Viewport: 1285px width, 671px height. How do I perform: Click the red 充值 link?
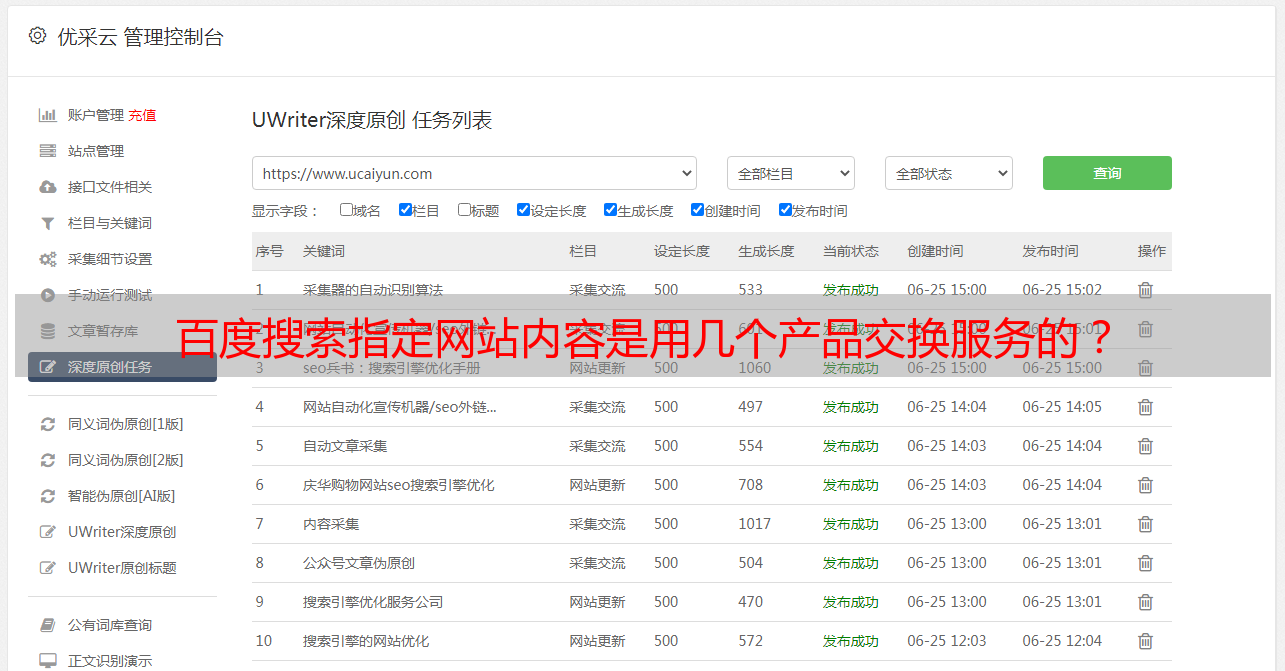pos(142,115)
